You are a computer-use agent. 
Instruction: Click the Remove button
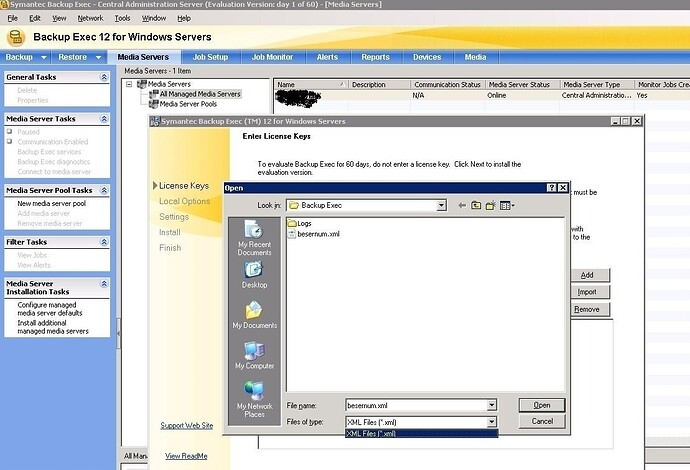click(x=589, y=309)
